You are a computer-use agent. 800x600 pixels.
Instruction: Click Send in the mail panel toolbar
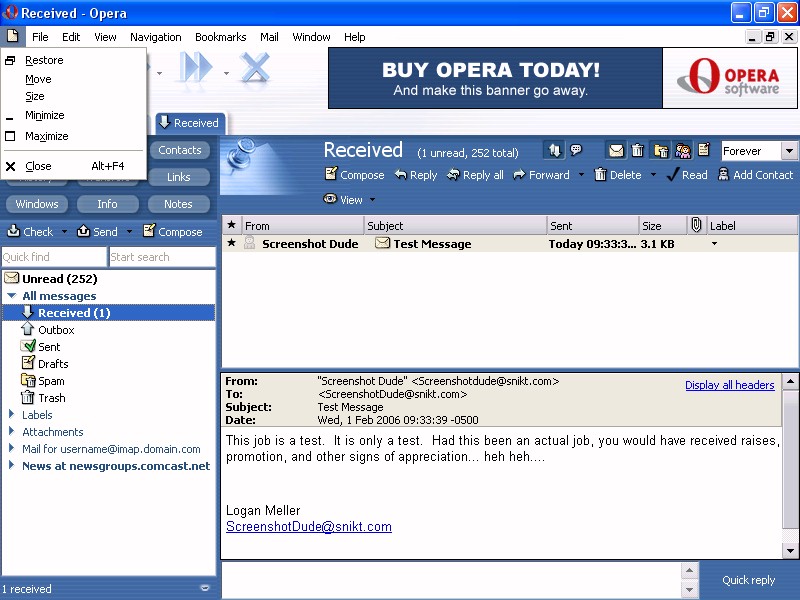coord(97,232)
